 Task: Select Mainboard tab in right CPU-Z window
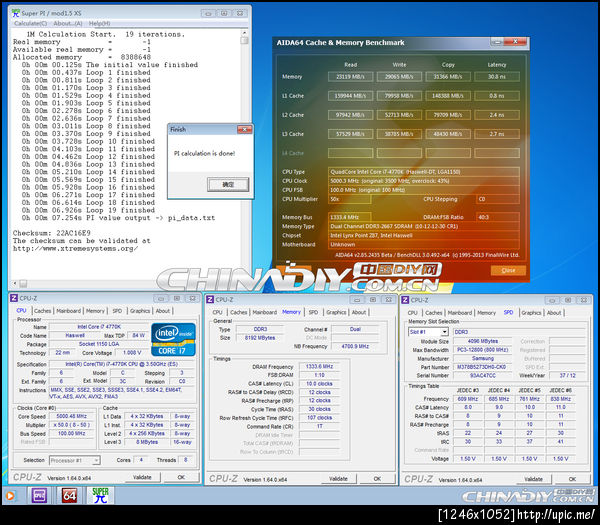[x=460, y=313]
